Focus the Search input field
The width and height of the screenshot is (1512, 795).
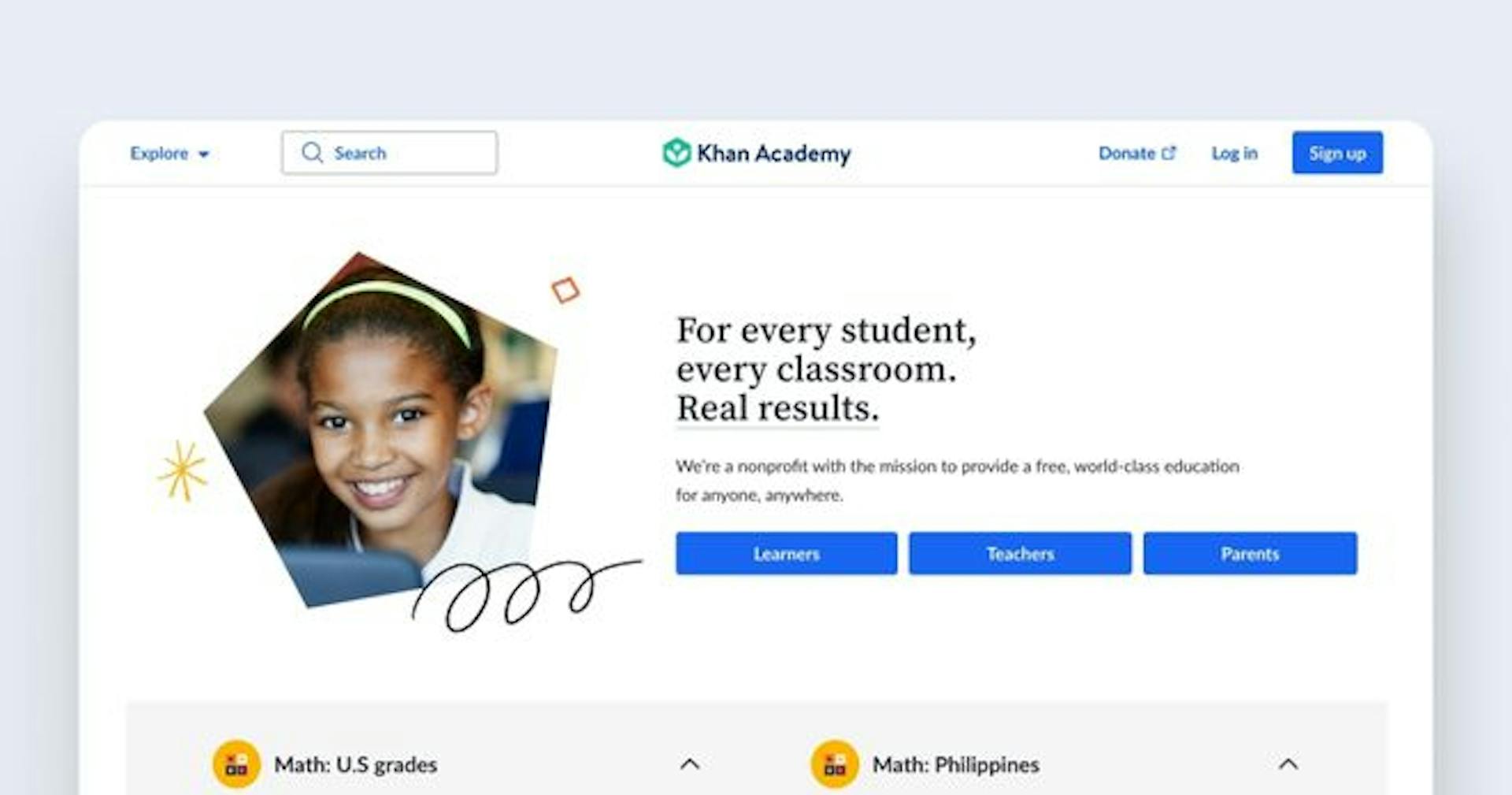click(390, 152)
